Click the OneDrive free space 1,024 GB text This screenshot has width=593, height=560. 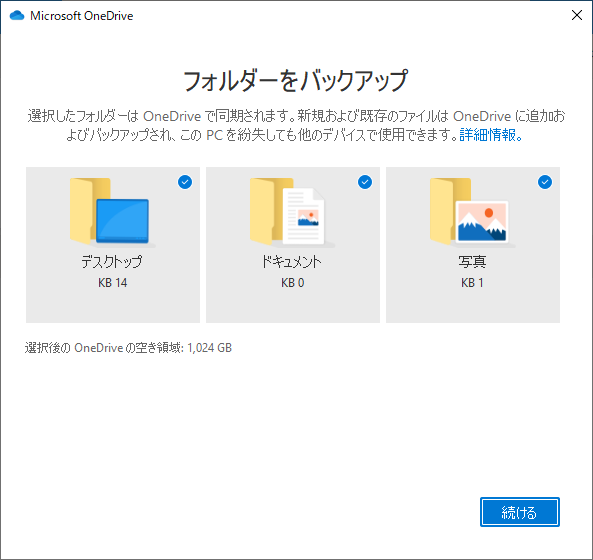click(x=128, y=347)
